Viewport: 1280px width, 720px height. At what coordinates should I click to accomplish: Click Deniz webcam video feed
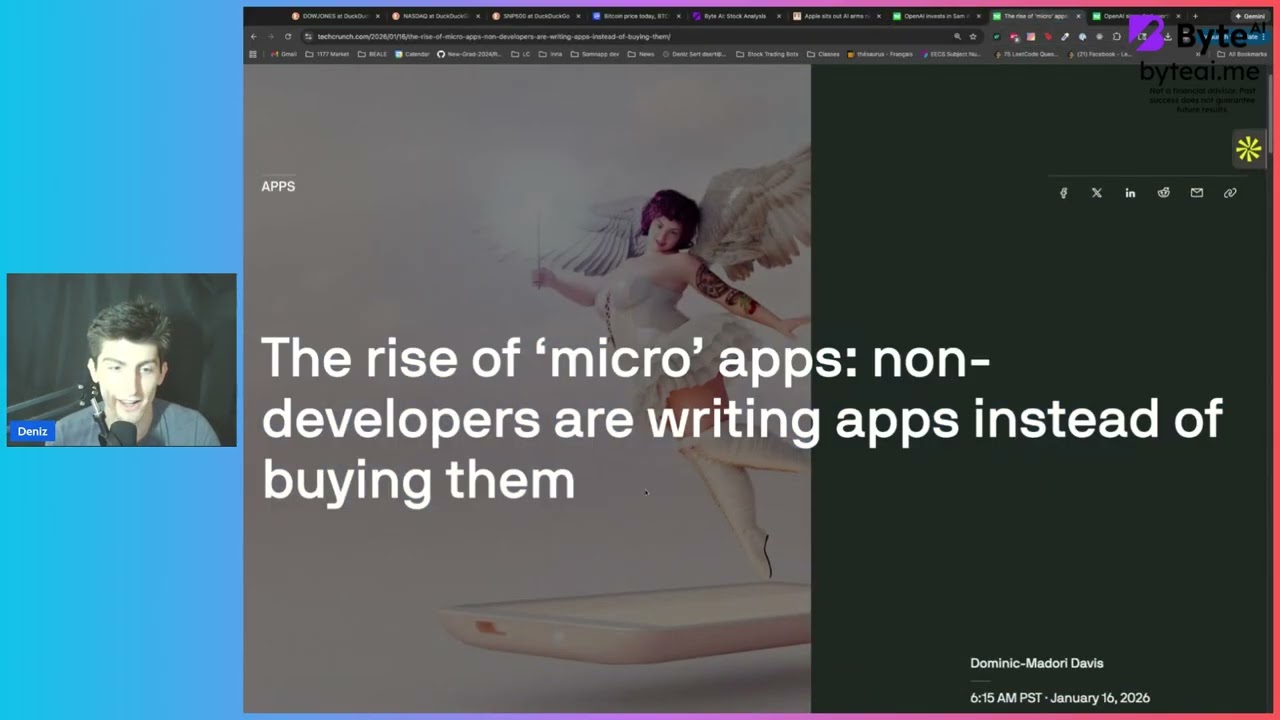pyautogui.click(x=122, y=360)
